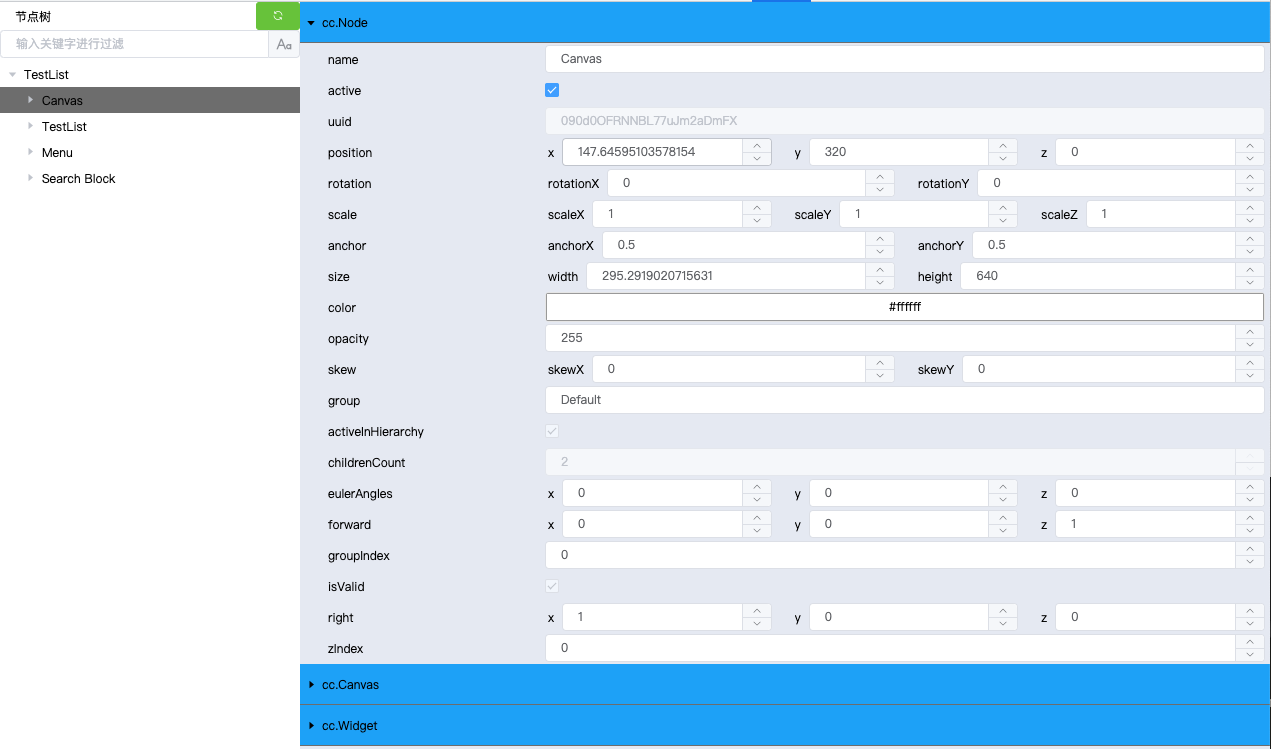Select the Canvas row in node tree
Viewport: 1271px width, 749px height.
tap(150, 100)
